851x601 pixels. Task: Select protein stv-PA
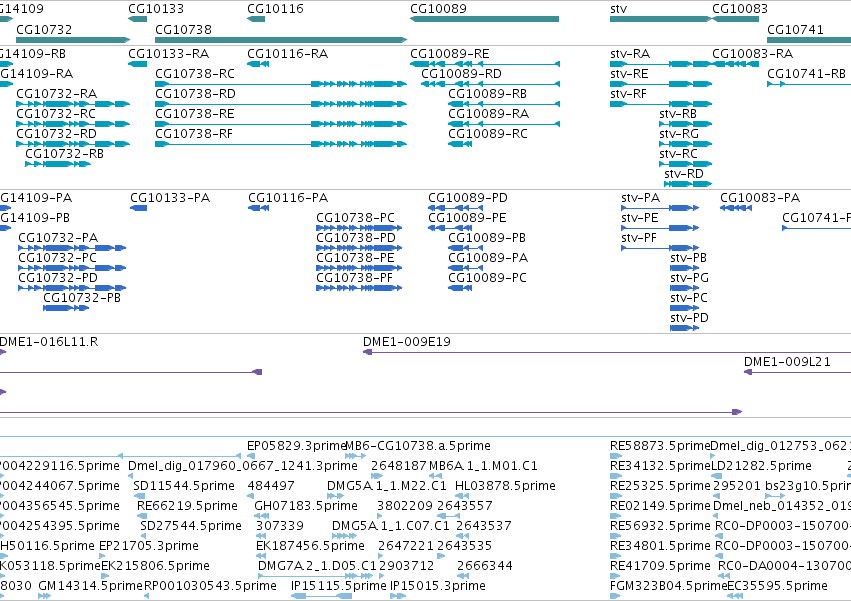(x=660, y=208)
